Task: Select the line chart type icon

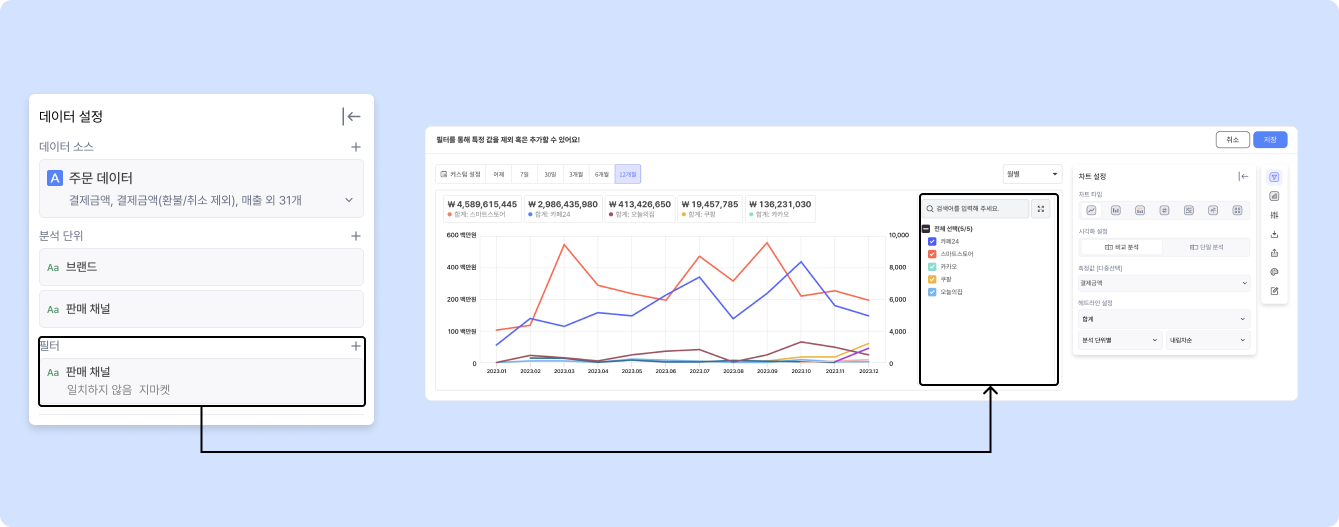Action: (x=1091, y=210)
